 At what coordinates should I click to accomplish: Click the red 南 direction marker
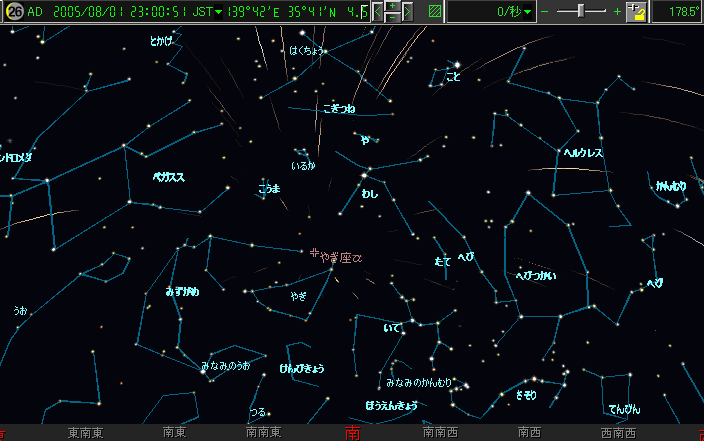(352, 434)
